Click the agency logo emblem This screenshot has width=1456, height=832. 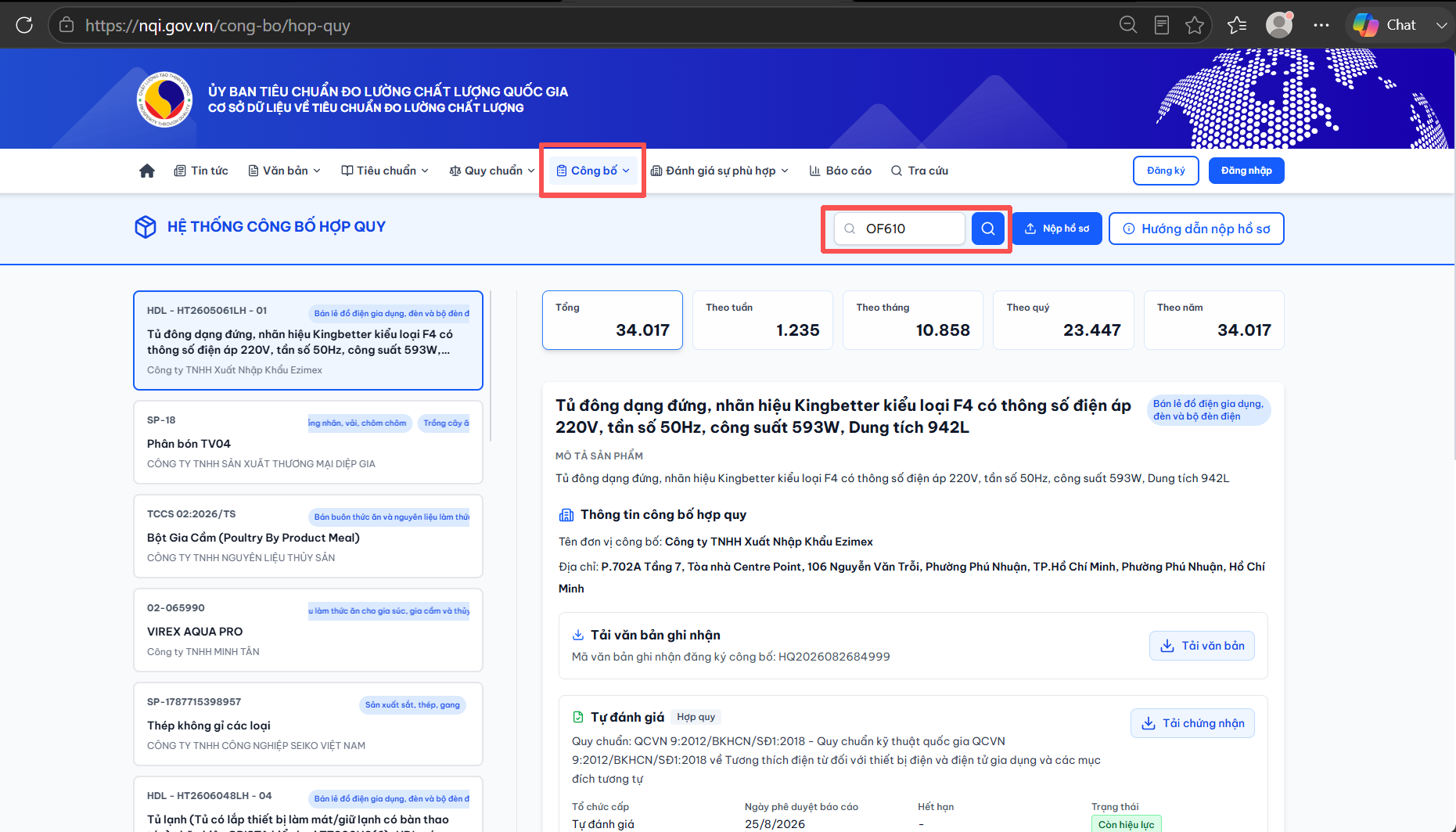pyautogui.click(x=164, y=99)
